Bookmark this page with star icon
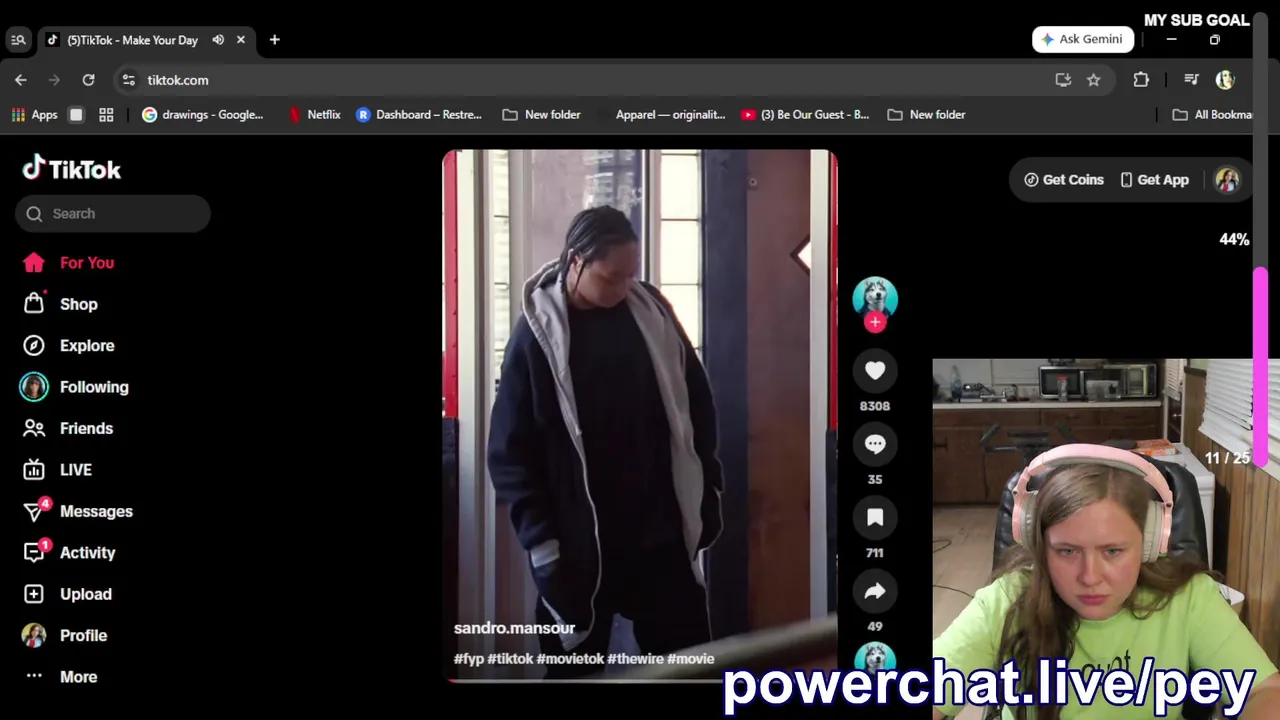This screenshot has width=1280, height=720. 1094,80
